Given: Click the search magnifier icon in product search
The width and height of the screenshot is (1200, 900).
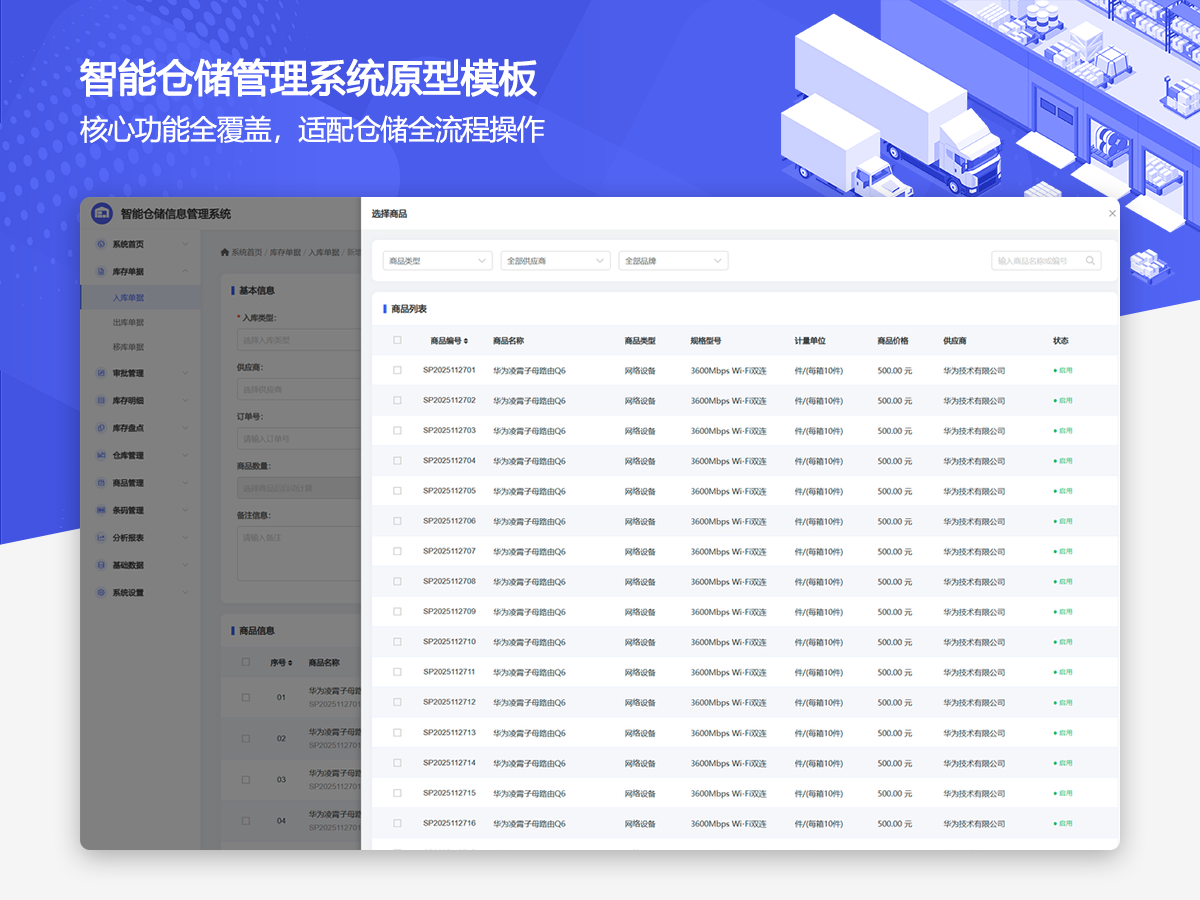Looking at the screenshot, I should click(x=1090, y=261).
